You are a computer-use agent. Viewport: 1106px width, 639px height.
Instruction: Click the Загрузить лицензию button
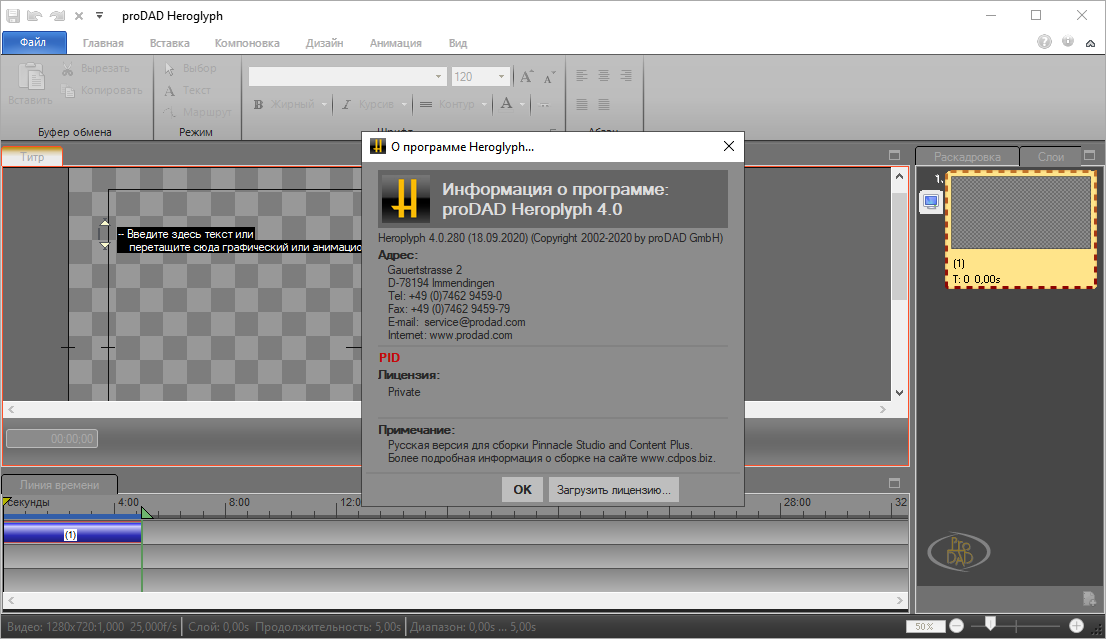(x=614, y=489)
